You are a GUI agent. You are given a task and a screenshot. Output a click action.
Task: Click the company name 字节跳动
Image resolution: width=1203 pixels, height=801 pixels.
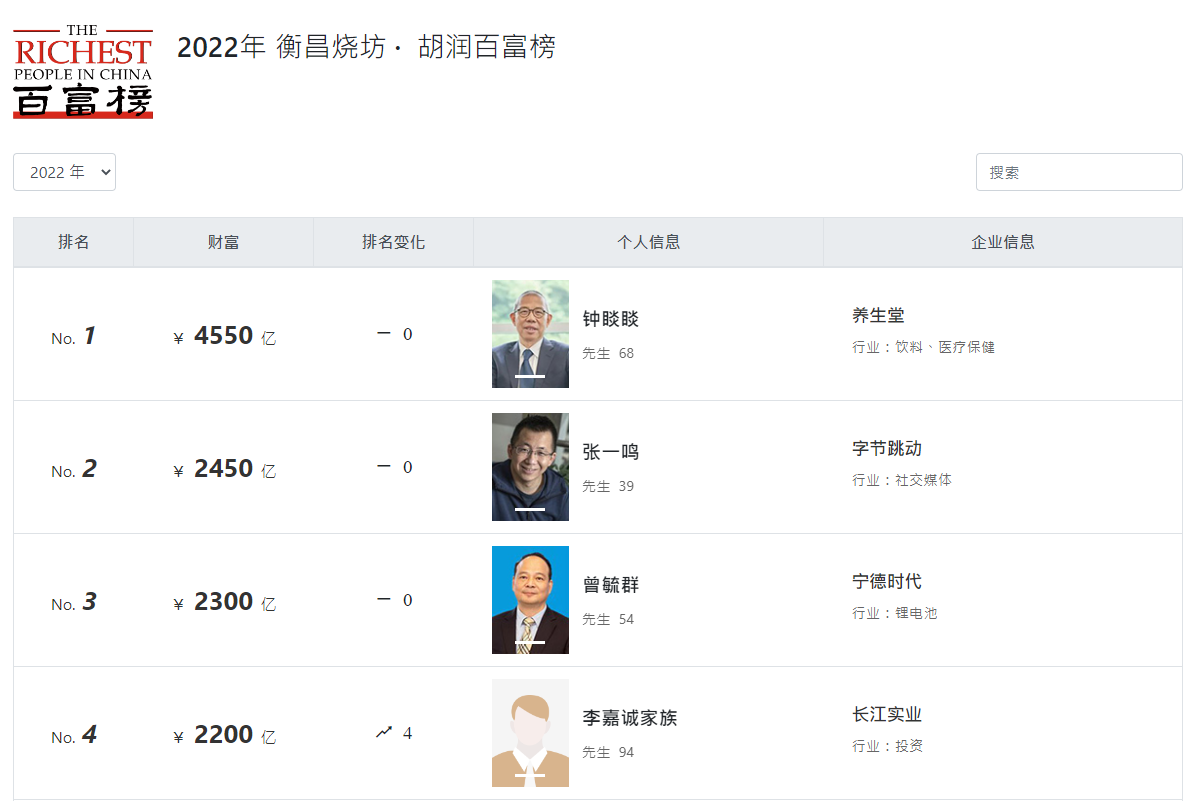point(886,449)
